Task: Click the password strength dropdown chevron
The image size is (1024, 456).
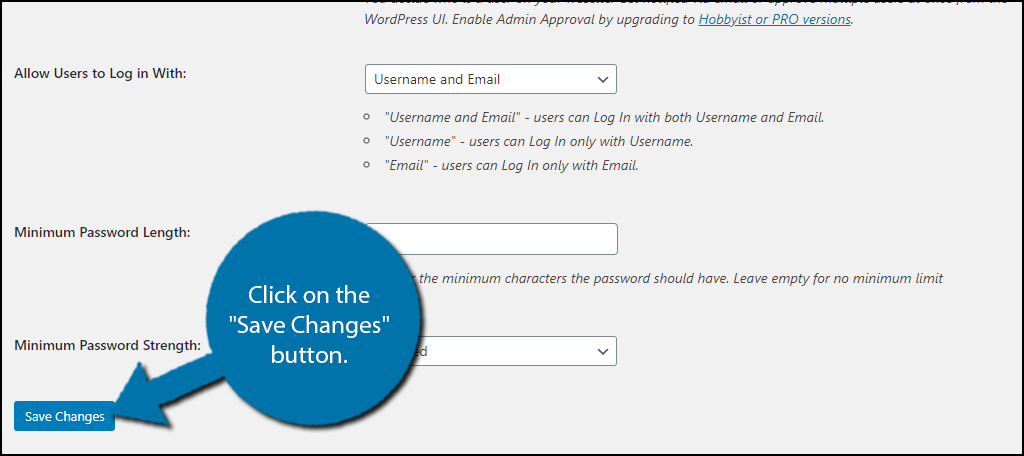Action: (x=602, y=351)
